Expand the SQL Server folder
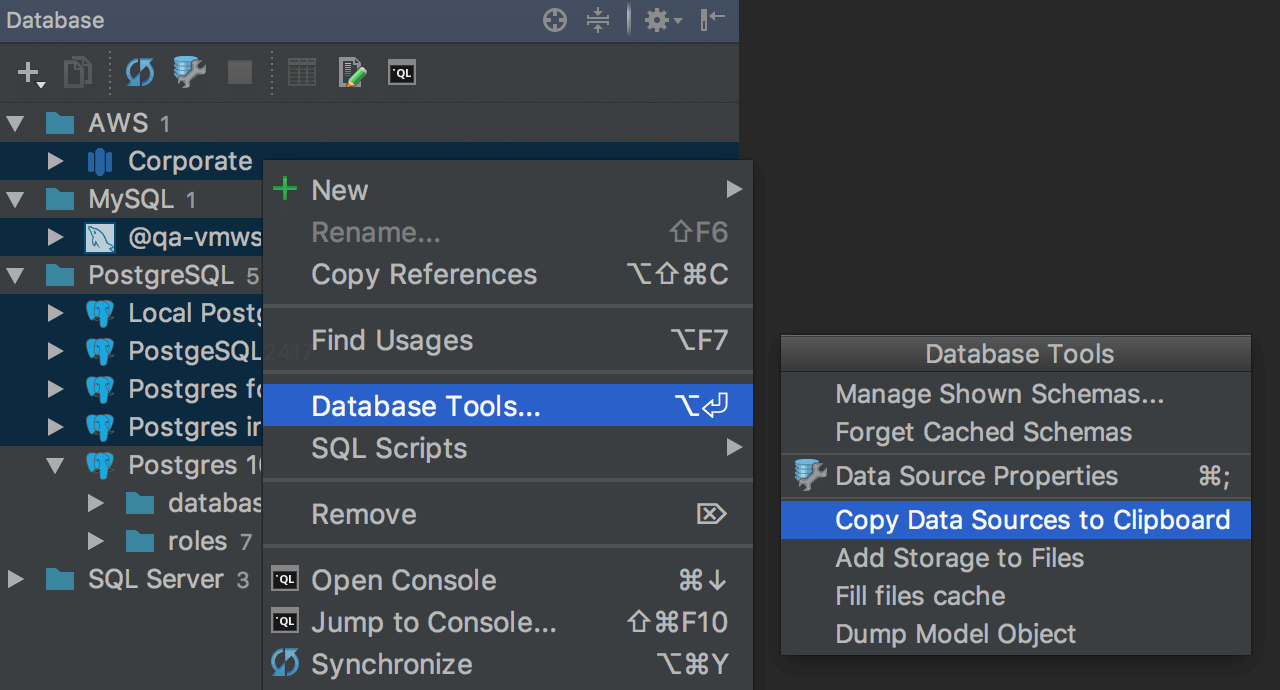This screenshot has width=1280, height=690. pyautogui.click(x=16, y=579)
